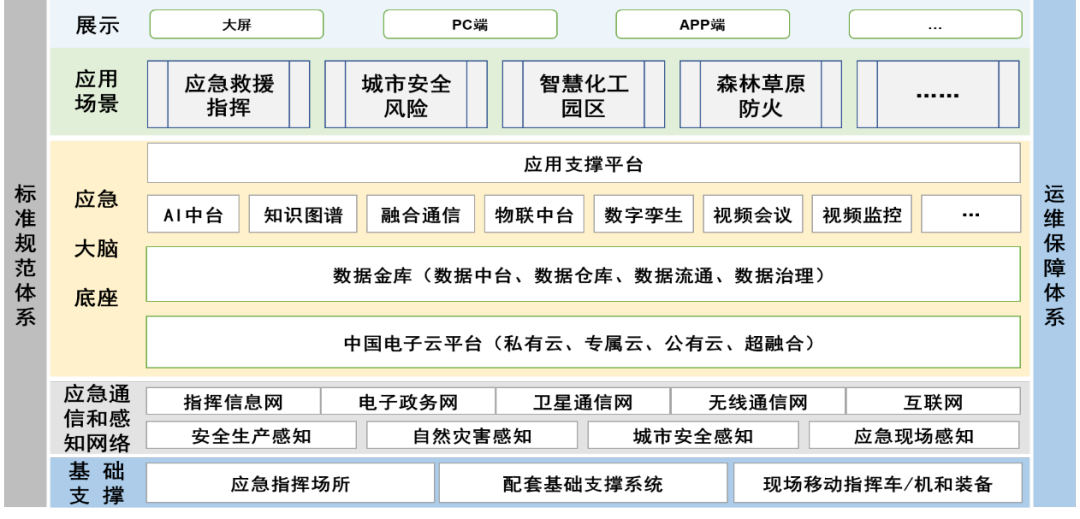The image size is (1080, 519).
Task: Click the 应急指挥场所 foundation box
Action: pyautogui.click(x=291, y=484)
